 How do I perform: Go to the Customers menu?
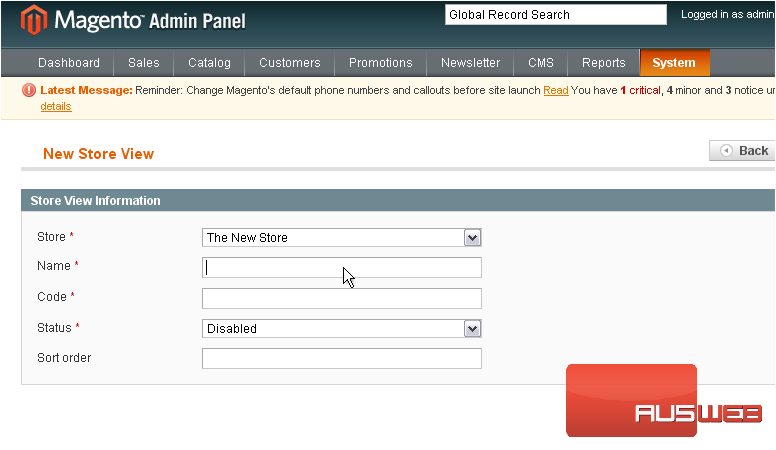289,63
